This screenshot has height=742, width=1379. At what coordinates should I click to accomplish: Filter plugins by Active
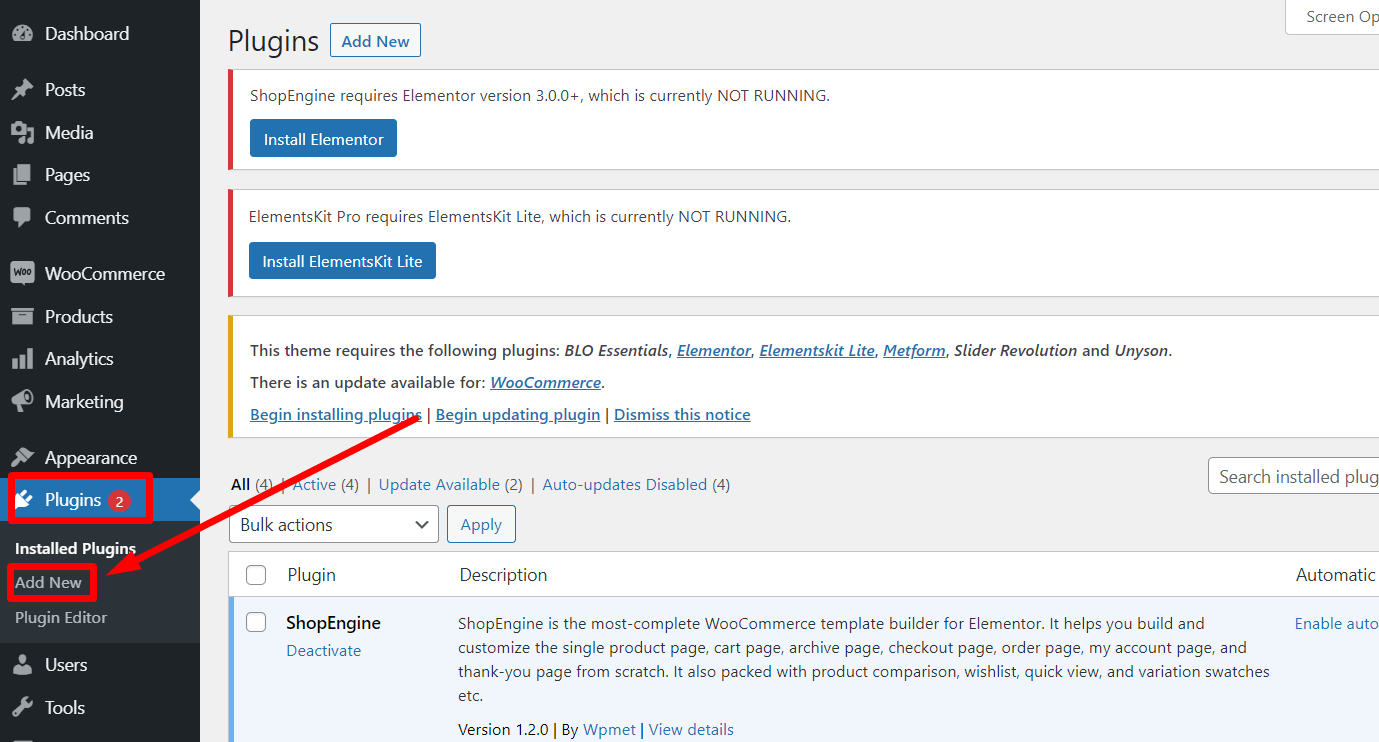[314, 484]
